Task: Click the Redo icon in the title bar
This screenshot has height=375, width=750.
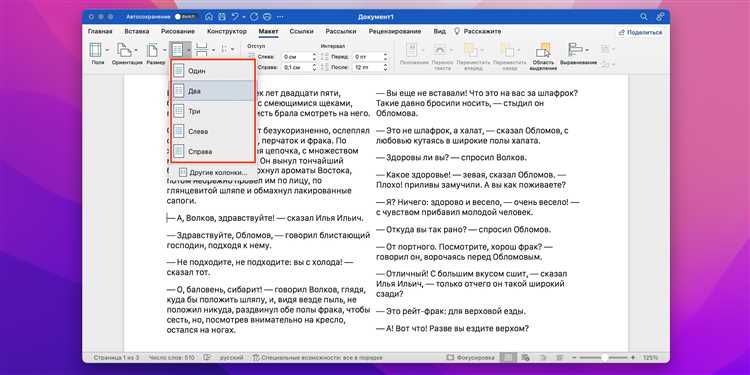Action: click(x=254, y=17)
